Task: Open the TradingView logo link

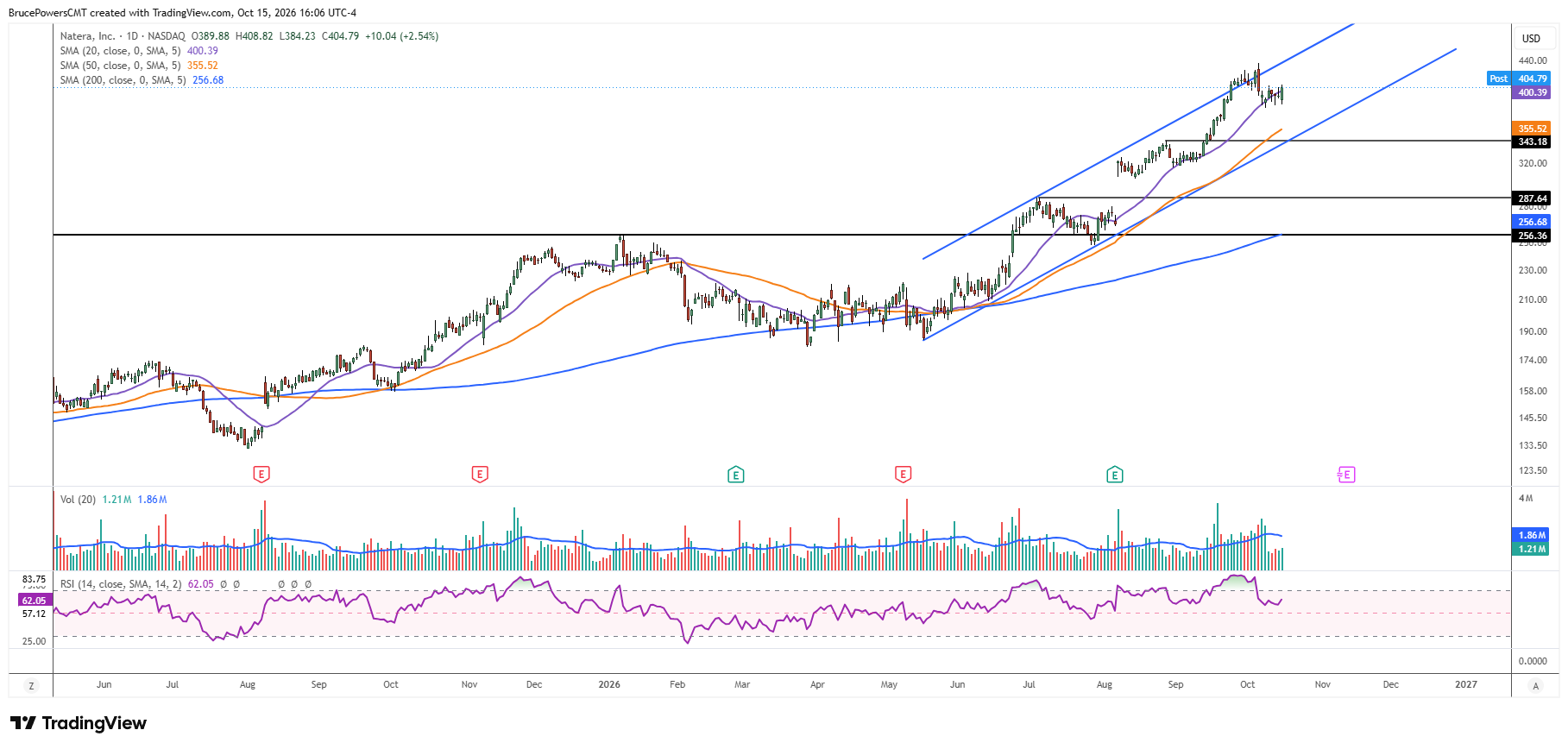Action: pos(79,723)
